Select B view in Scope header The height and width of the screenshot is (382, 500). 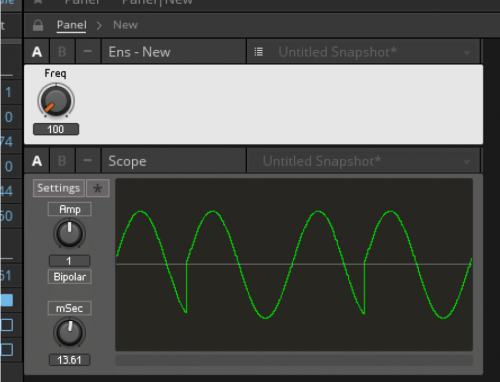pyautogui.click(x=62, y=161)
